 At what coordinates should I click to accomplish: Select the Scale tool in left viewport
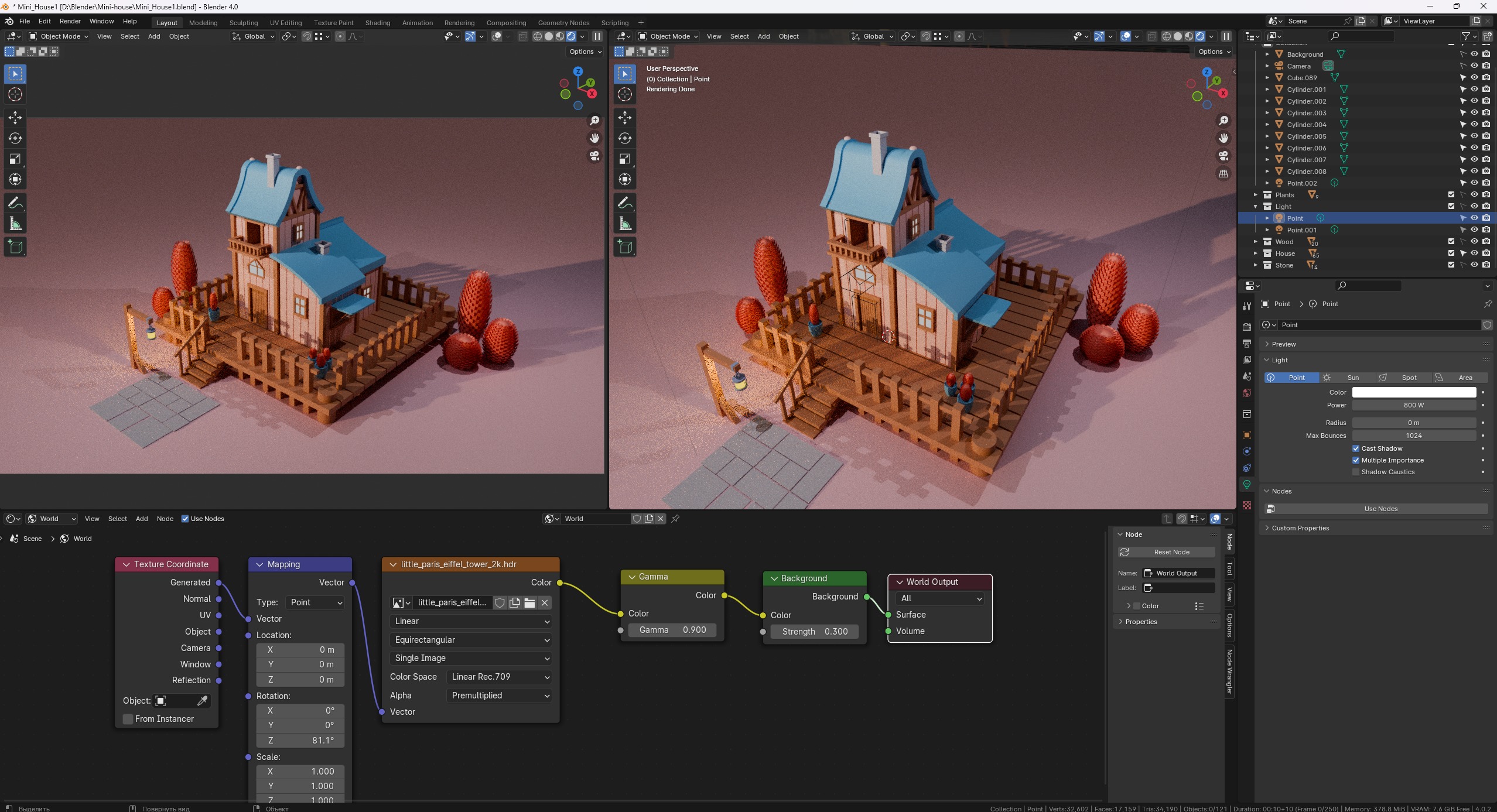click(15, 159)
